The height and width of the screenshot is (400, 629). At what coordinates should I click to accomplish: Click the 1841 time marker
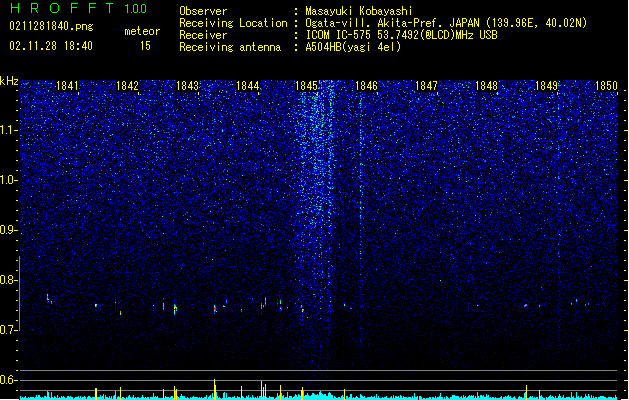[x=67, y=86]
